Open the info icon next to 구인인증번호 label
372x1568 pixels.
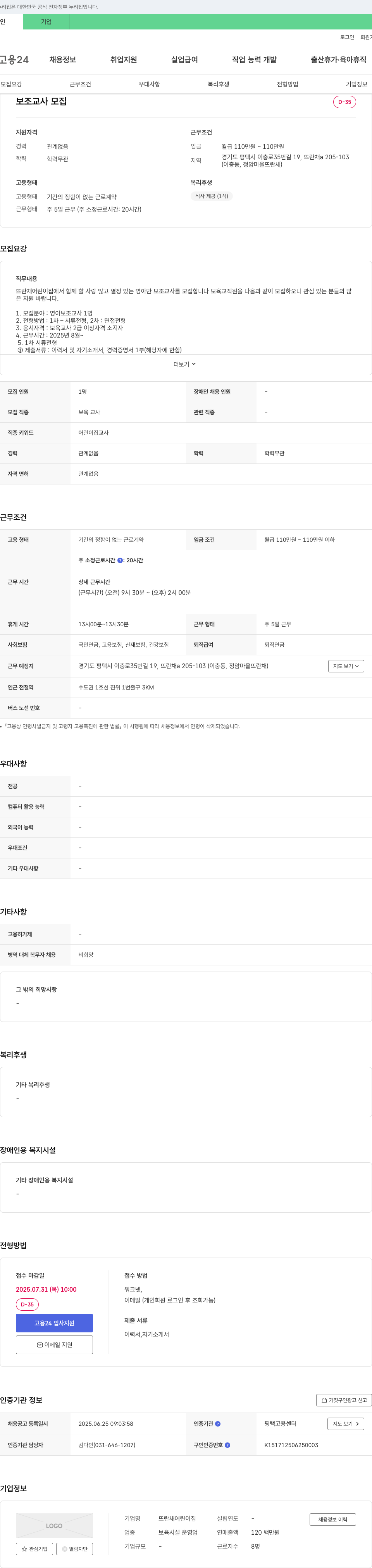[x=228, y=1445]
